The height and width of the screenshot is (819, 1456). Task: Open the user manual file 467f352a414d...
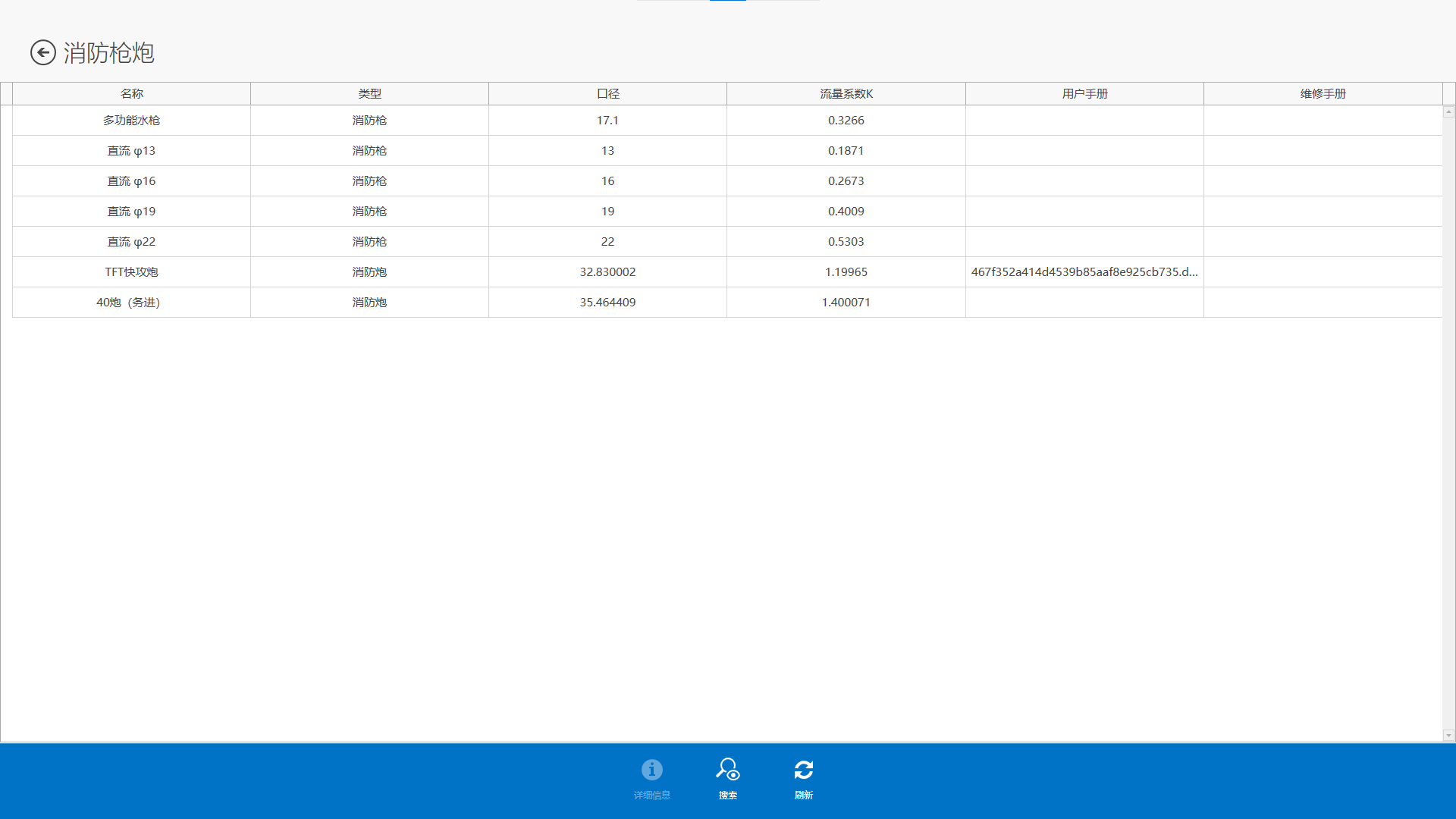[1084, 272]
